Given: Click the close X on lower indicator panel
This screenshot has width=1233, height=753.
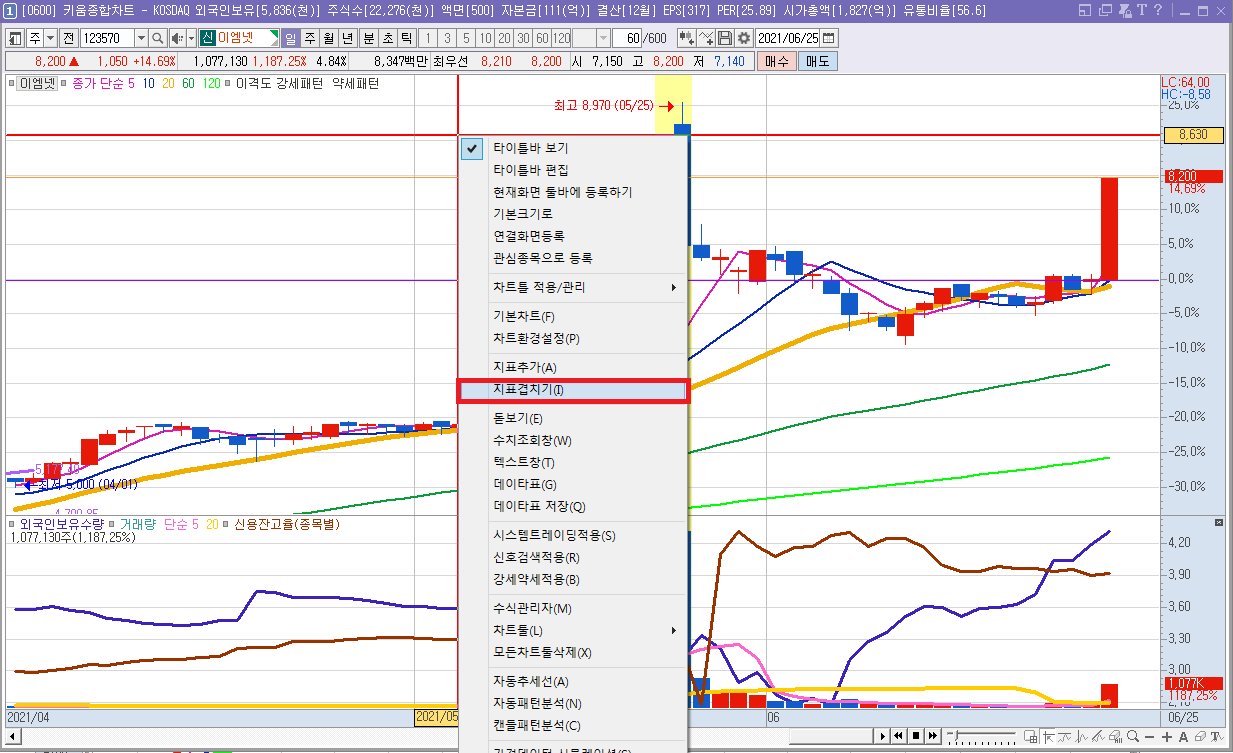Looking at the screenshot, I should coord(1218,523).
